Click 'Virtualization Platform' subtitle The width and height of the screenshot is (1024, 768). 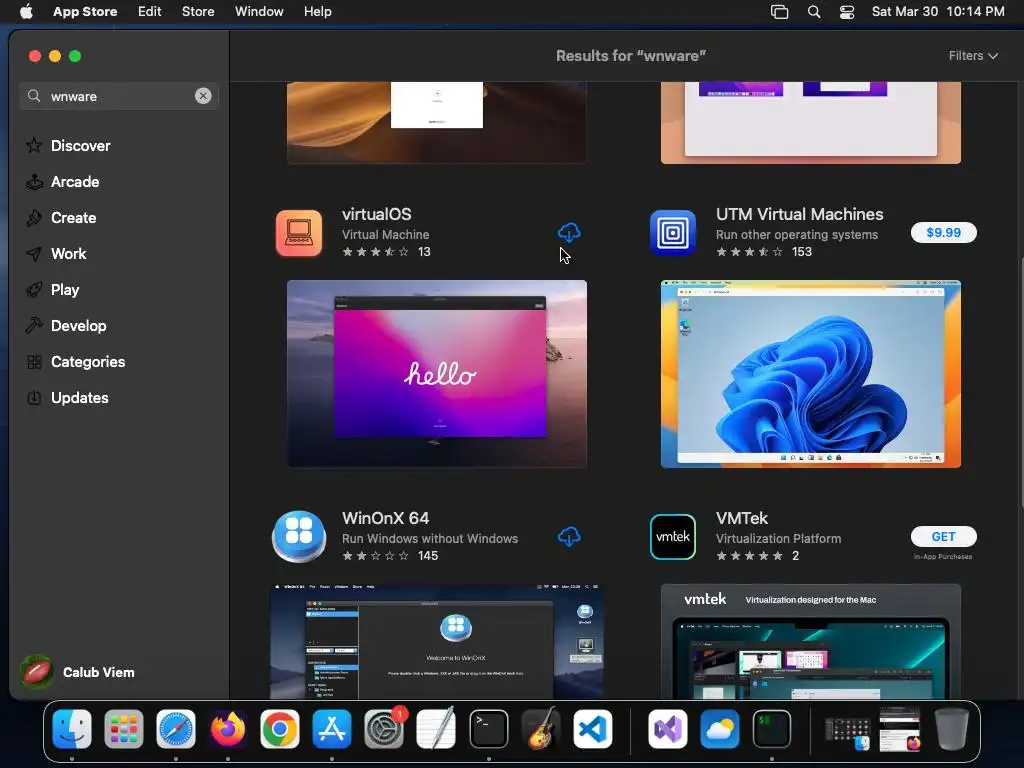pyautogui.click(x=778, y=539)
